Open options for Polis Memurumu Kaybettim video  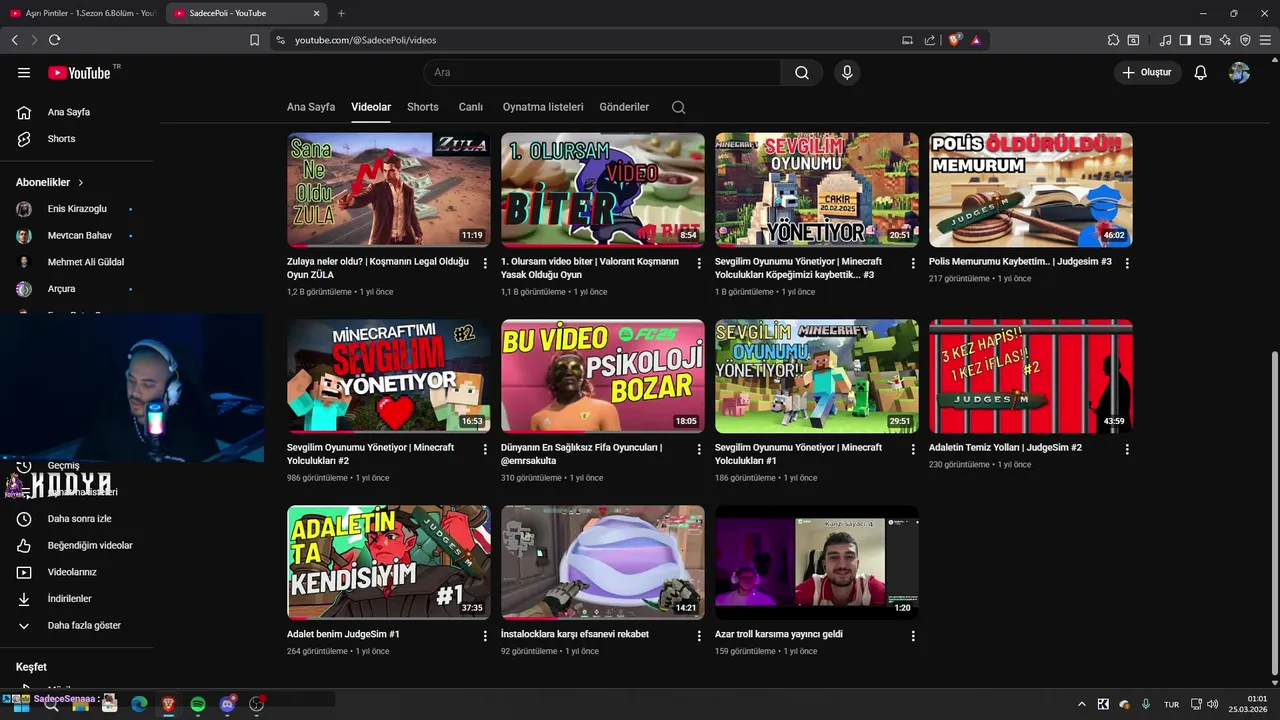point(1127,263)
